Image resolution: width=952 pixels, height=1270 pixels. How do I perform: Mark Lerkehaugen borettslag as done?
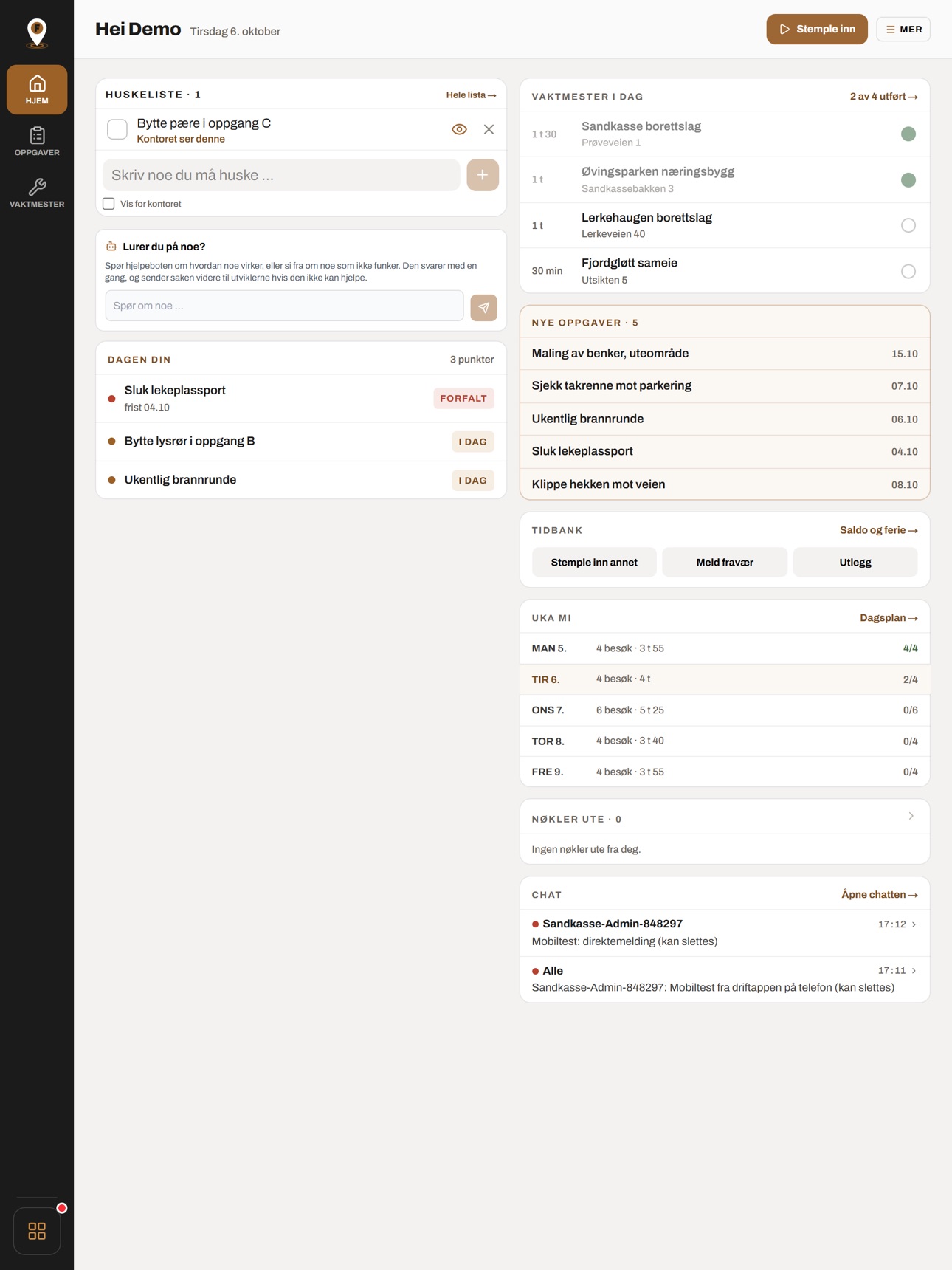tap(908, 225)
